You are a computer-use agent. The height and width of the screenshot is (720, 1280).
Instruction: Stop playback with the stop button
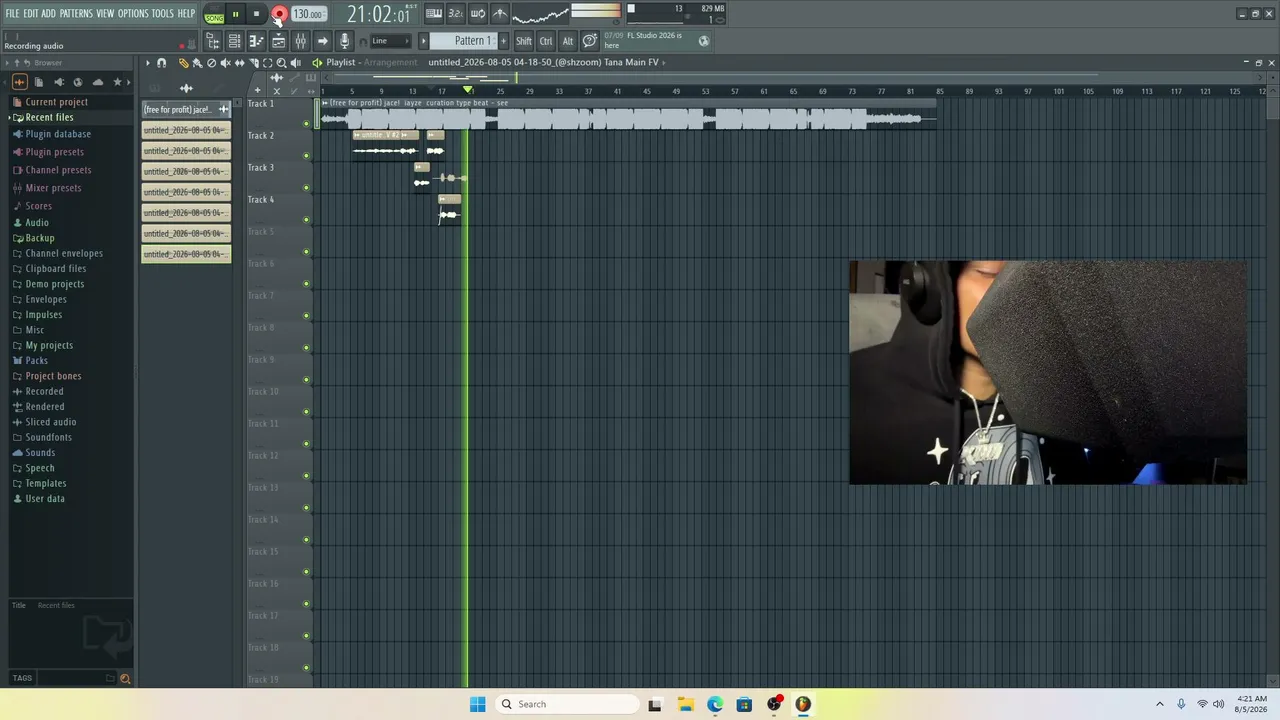click(256, 14)
